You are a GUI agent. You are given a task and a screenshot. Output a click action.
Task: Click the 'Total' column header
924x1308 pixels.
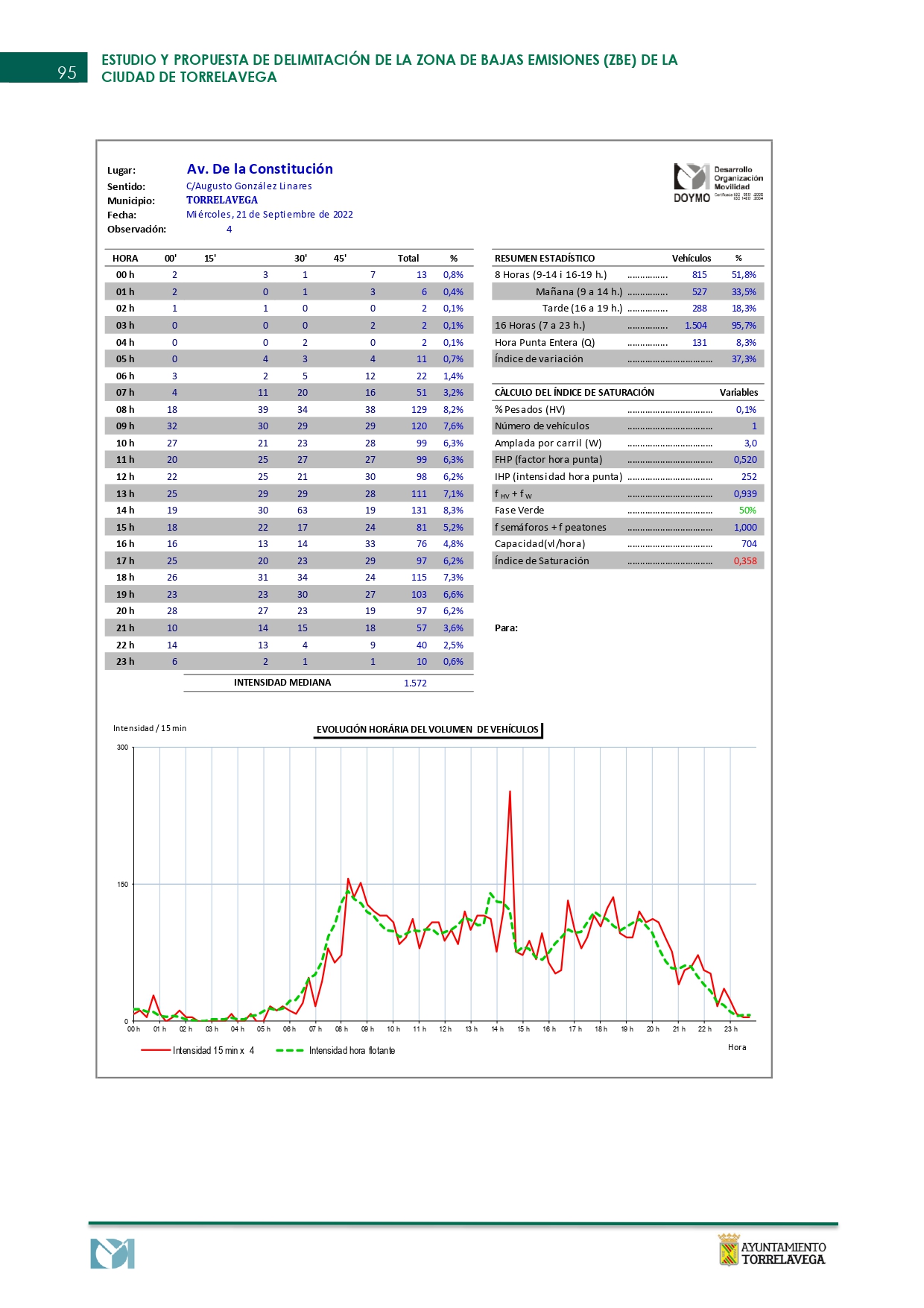tap(408, 259)
